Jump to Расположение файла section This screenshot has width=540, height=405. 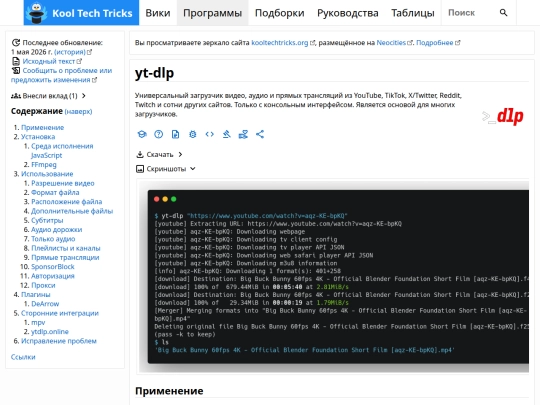[x=66, y=202]
